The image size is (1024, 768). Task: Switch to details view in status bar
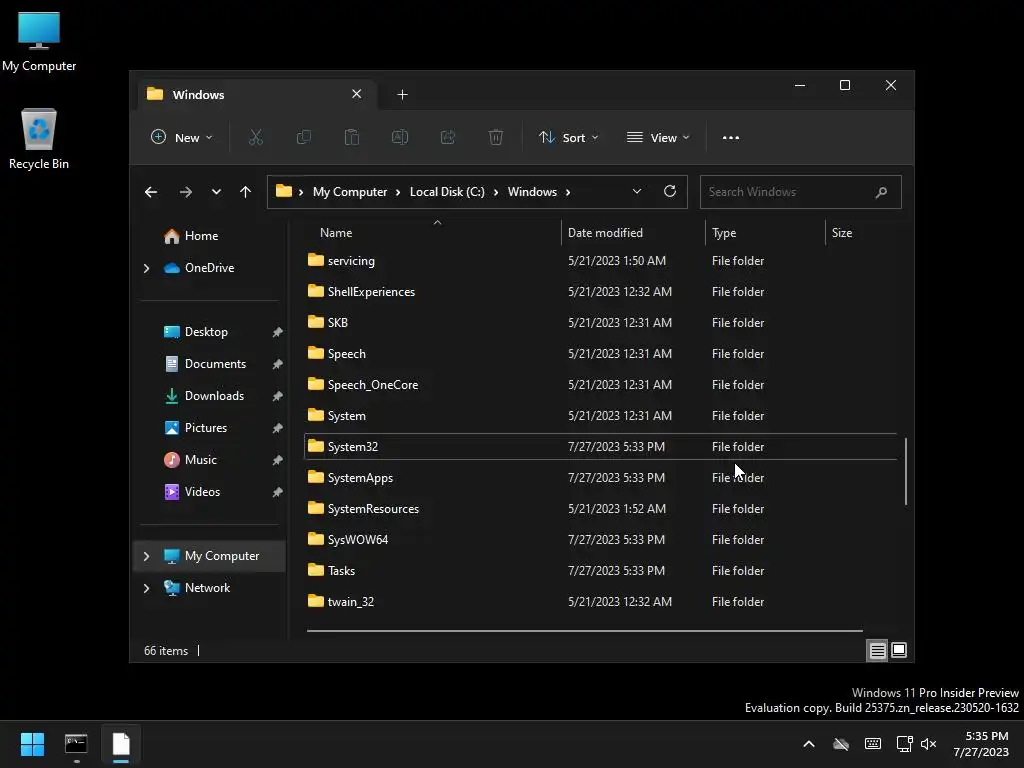click(877, 650)
